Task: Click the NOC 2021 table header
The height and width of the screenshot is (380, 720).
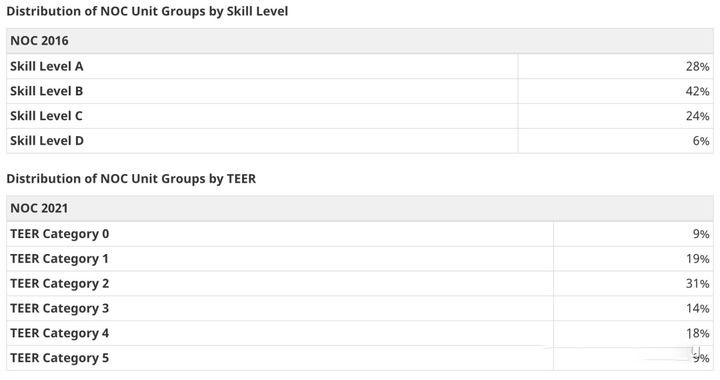Action: tap(39, 208)
